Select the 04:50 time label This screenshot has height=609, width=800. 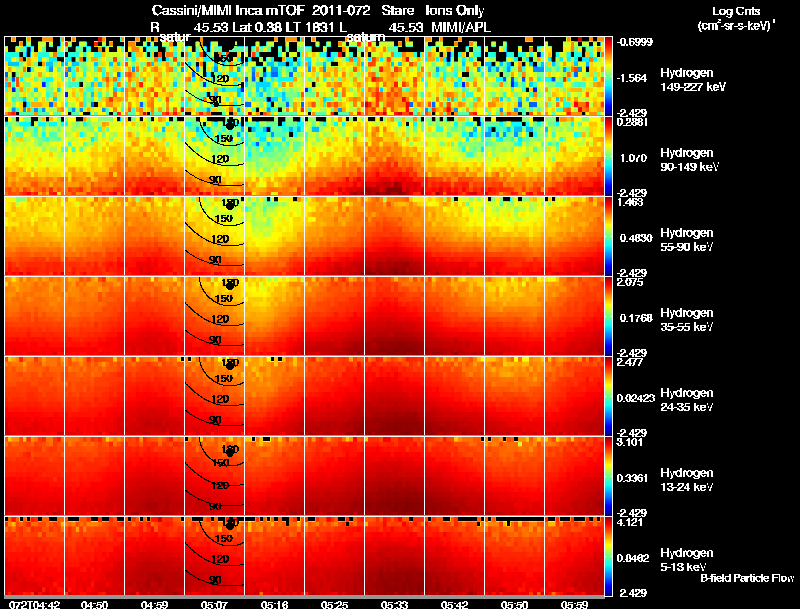click(x=94, y=604)
